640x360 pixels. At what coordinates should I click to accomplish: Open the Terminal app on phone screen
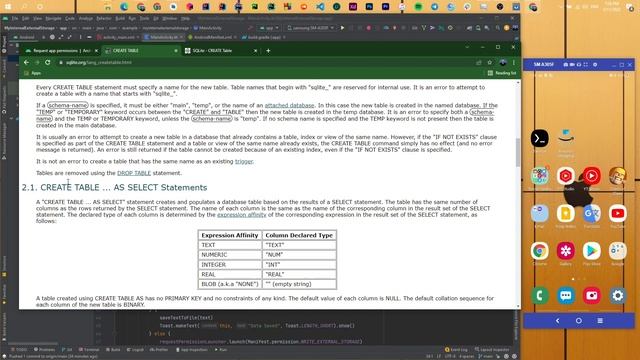540,138
